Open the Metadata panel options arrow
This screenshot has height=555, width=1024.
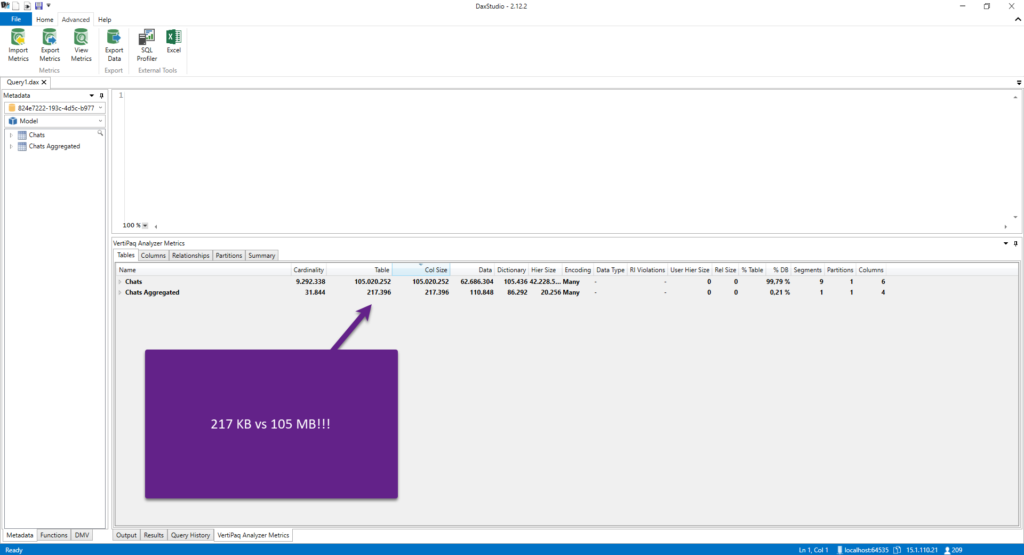(91, 95)
